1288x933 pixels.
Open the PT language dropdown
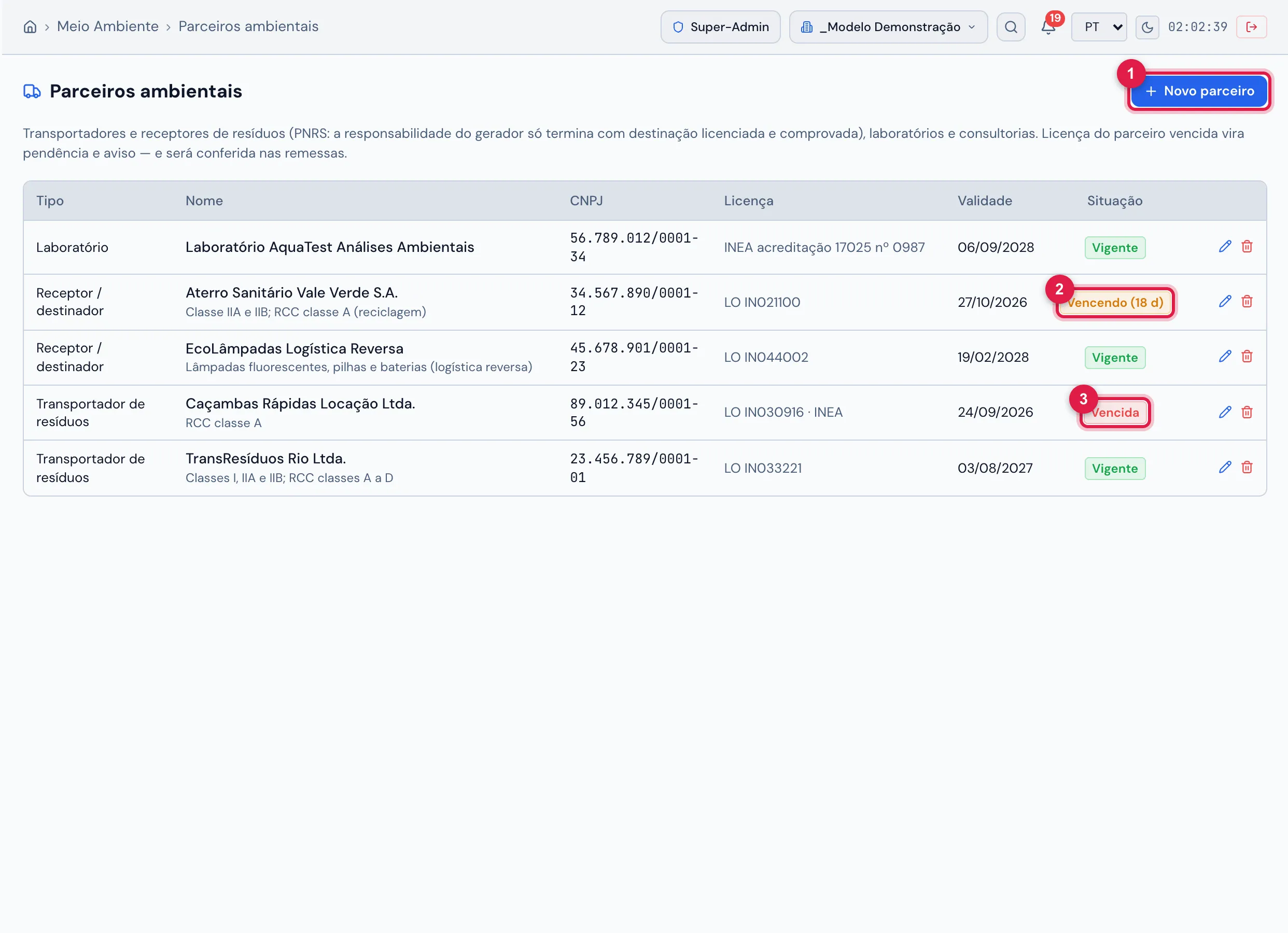pyautogui.click(x=1099, y=26)
